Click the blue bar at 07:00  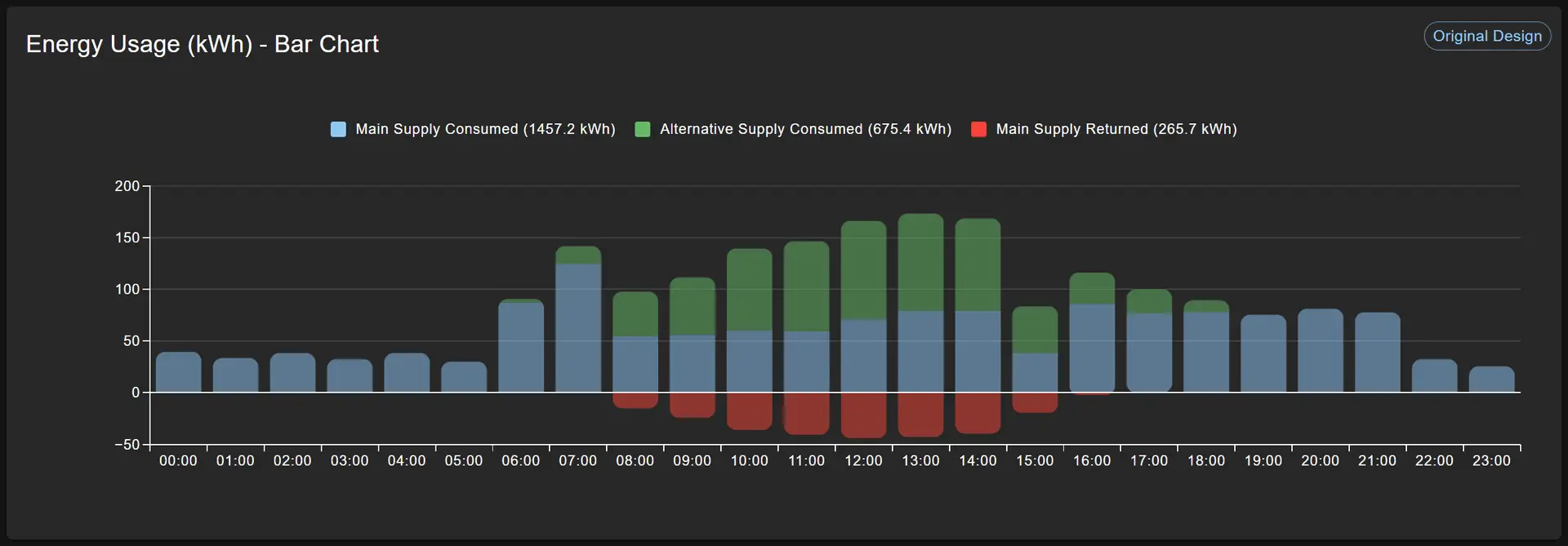[578, 326]
